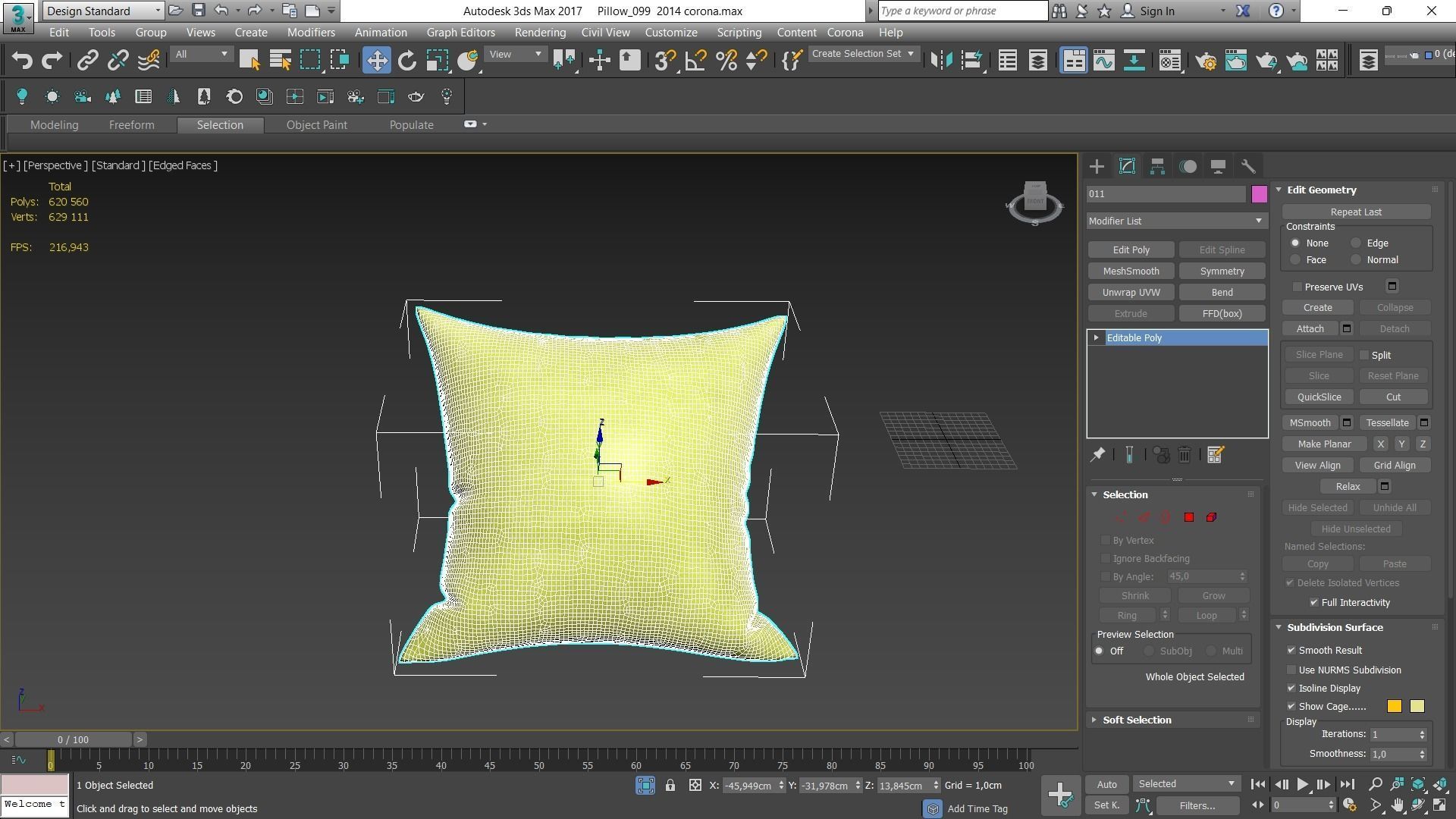Click the Play Animation button

coord(1302,784)
